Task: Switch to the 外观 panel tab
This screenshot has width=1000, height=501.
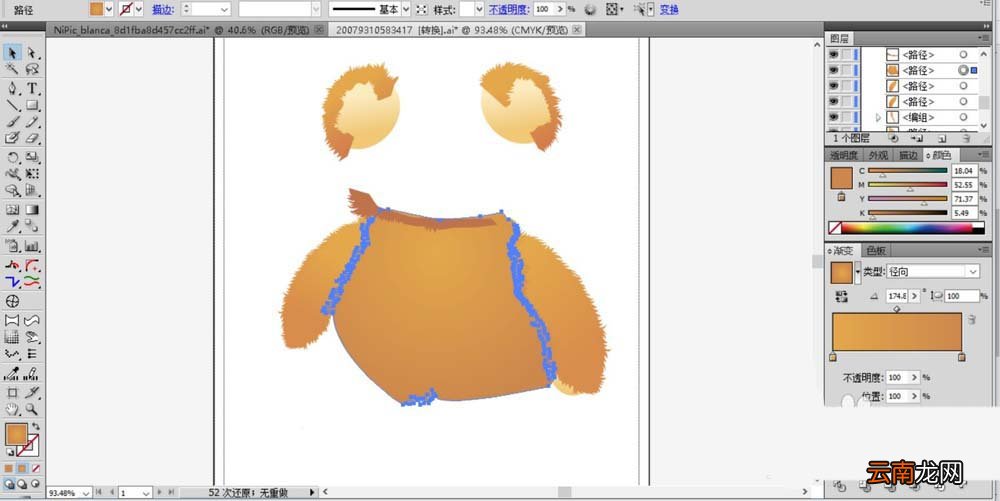Action: click(x=878, y=156)
